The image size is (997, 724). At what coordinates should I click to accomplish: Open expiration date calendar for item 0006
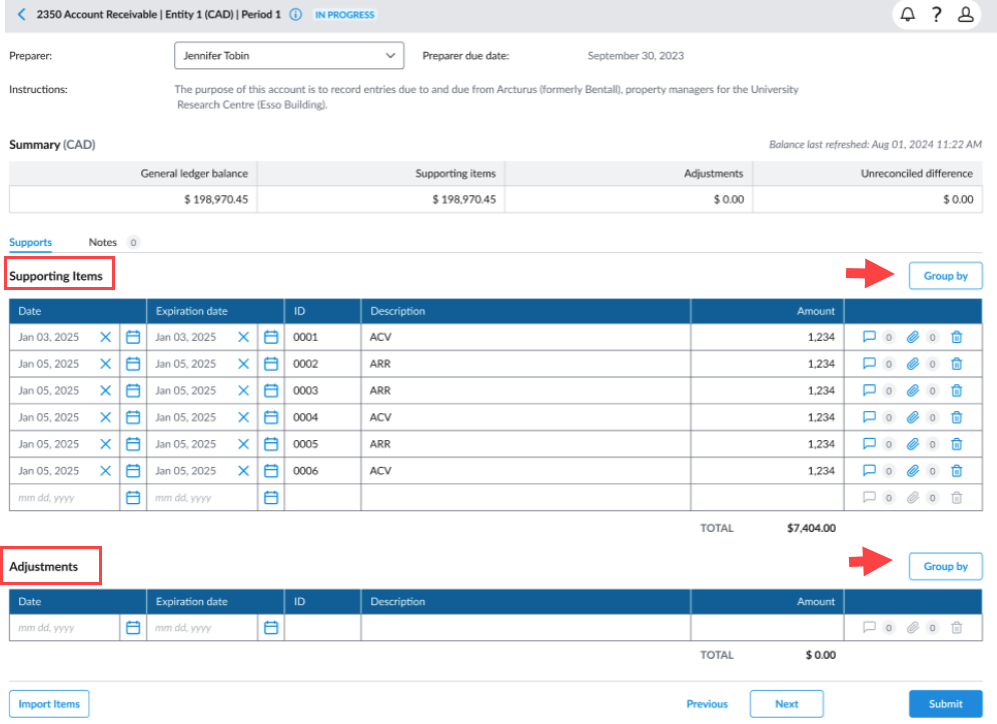coord(271,471)
